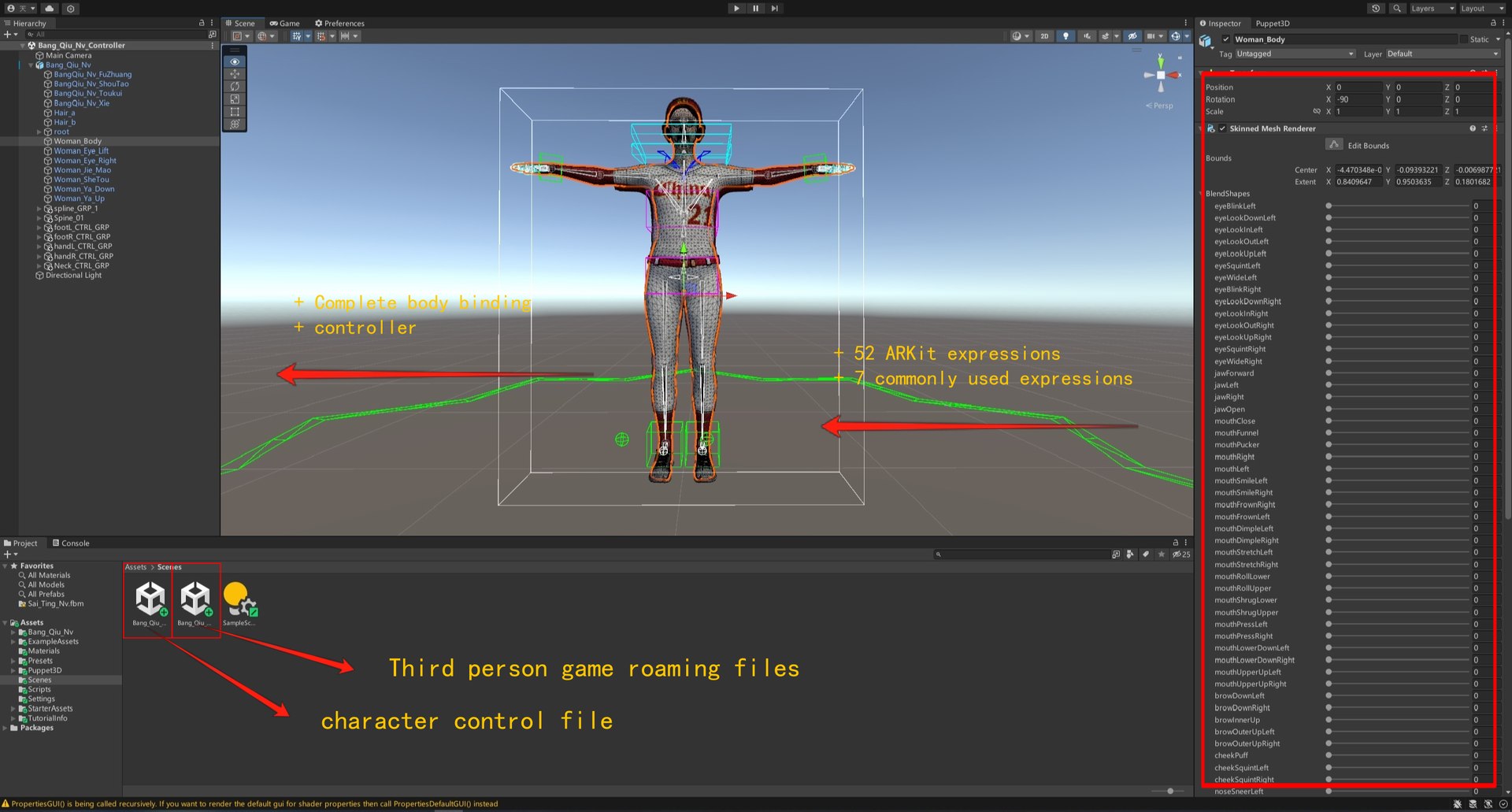Select the Project tab
Screen dimensions: 1512x812
[x=21, y=543]
